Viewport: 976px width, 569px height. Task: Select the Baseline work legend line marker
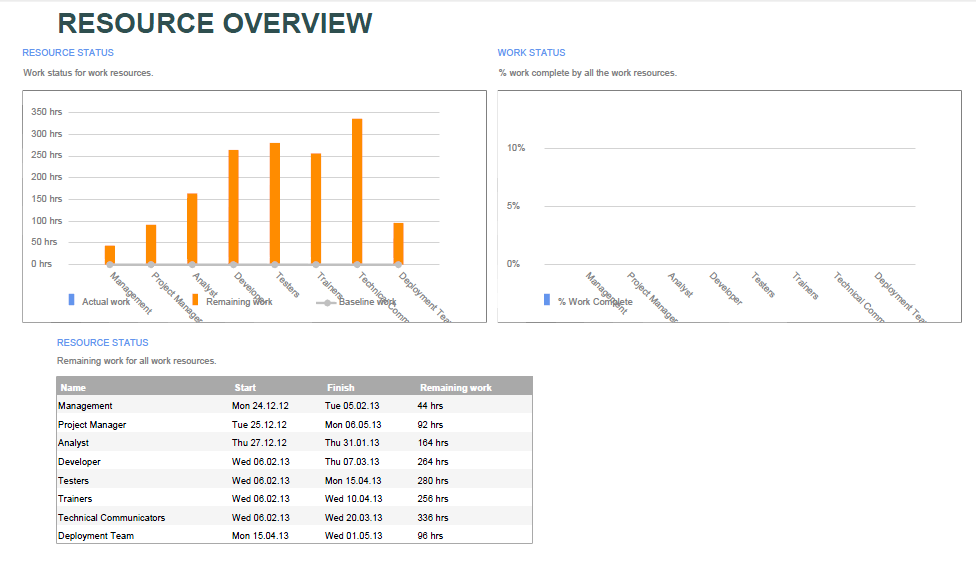pos(326,302)
